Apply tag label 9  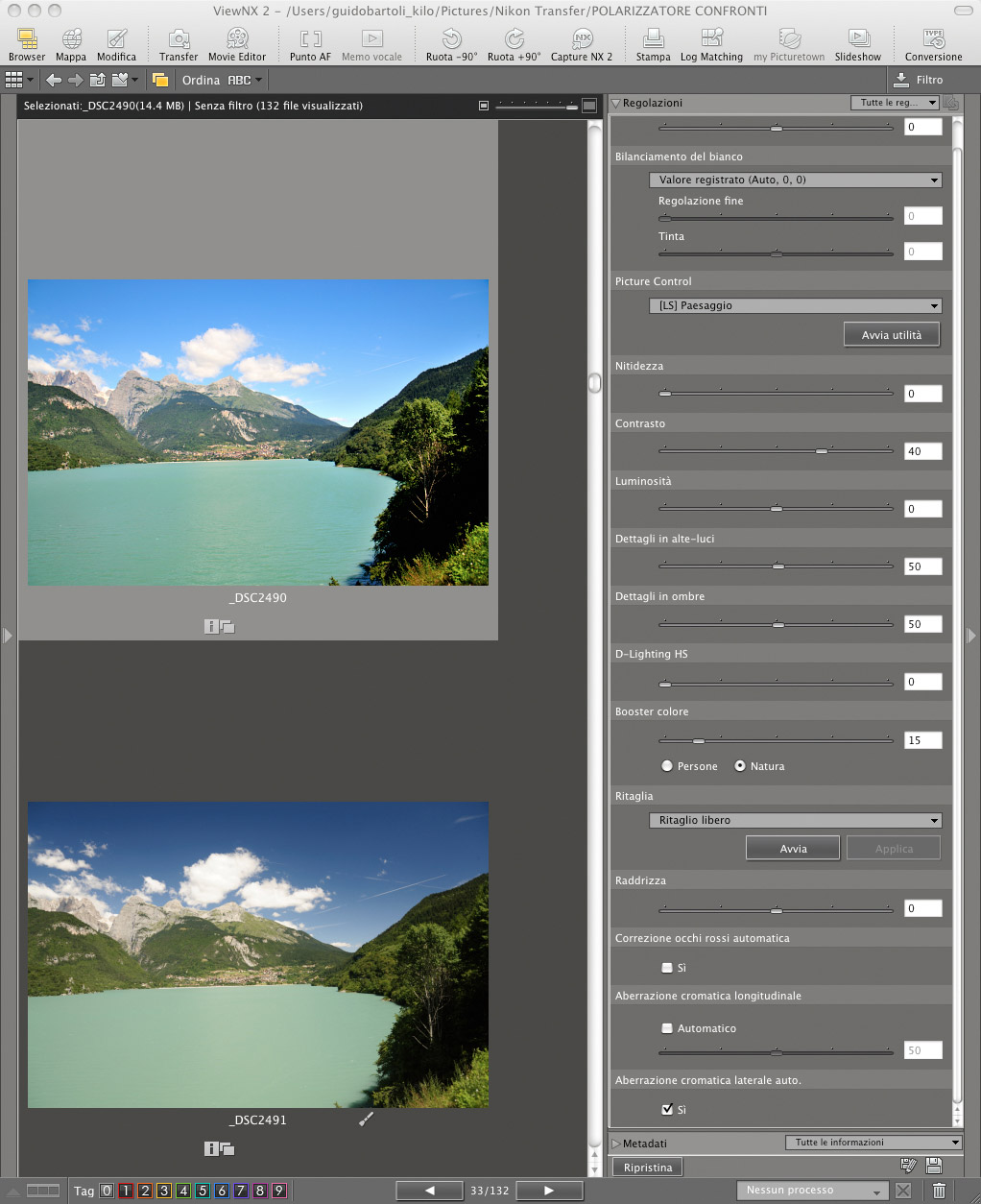[279, 1191]
